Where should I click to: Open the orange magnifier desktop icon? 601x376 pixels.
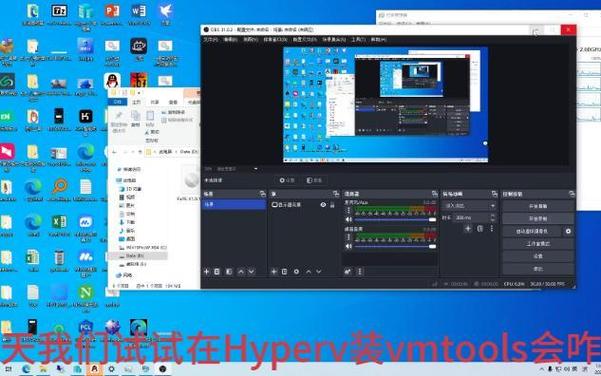tap(59, 190)
